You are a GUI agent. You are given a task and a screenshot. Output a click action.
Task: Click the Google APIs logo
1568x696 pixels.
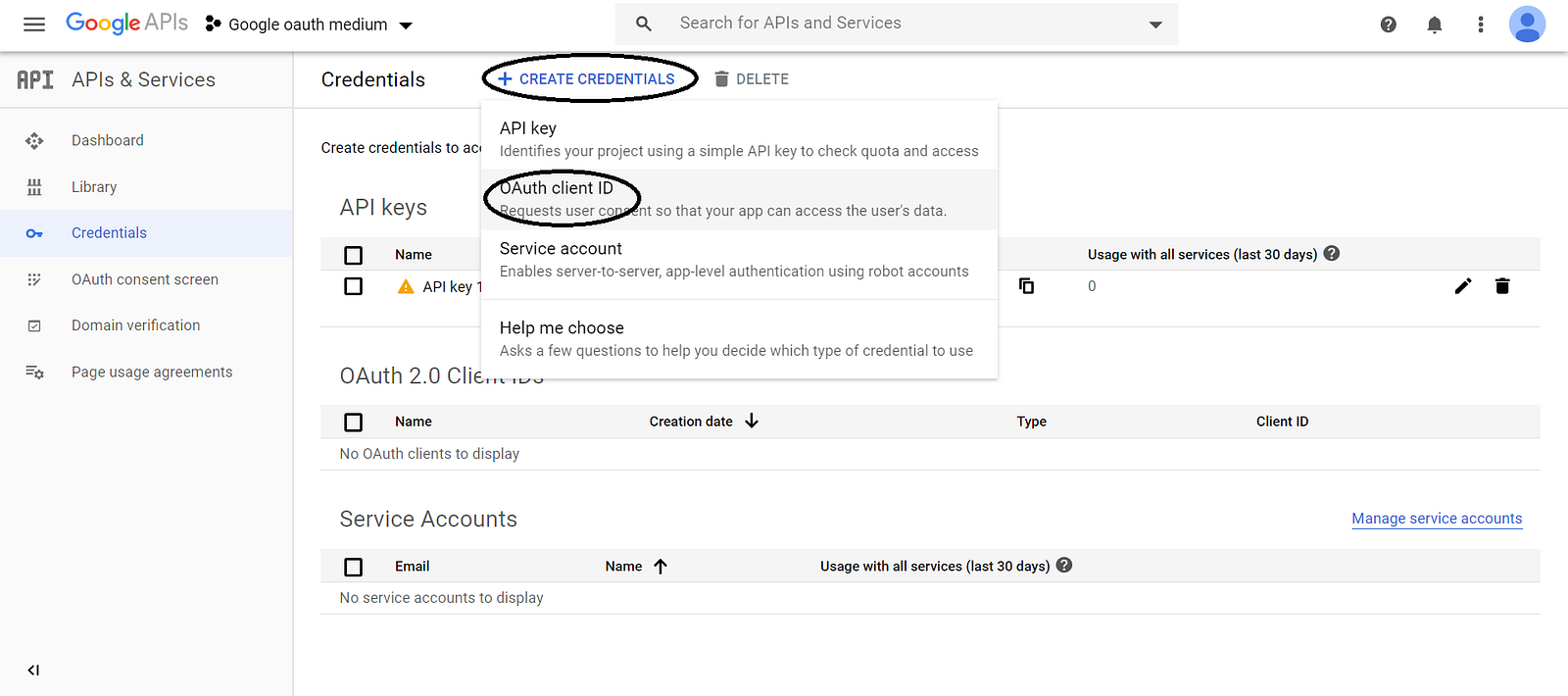pyautogui.click(x=126, y=24)
